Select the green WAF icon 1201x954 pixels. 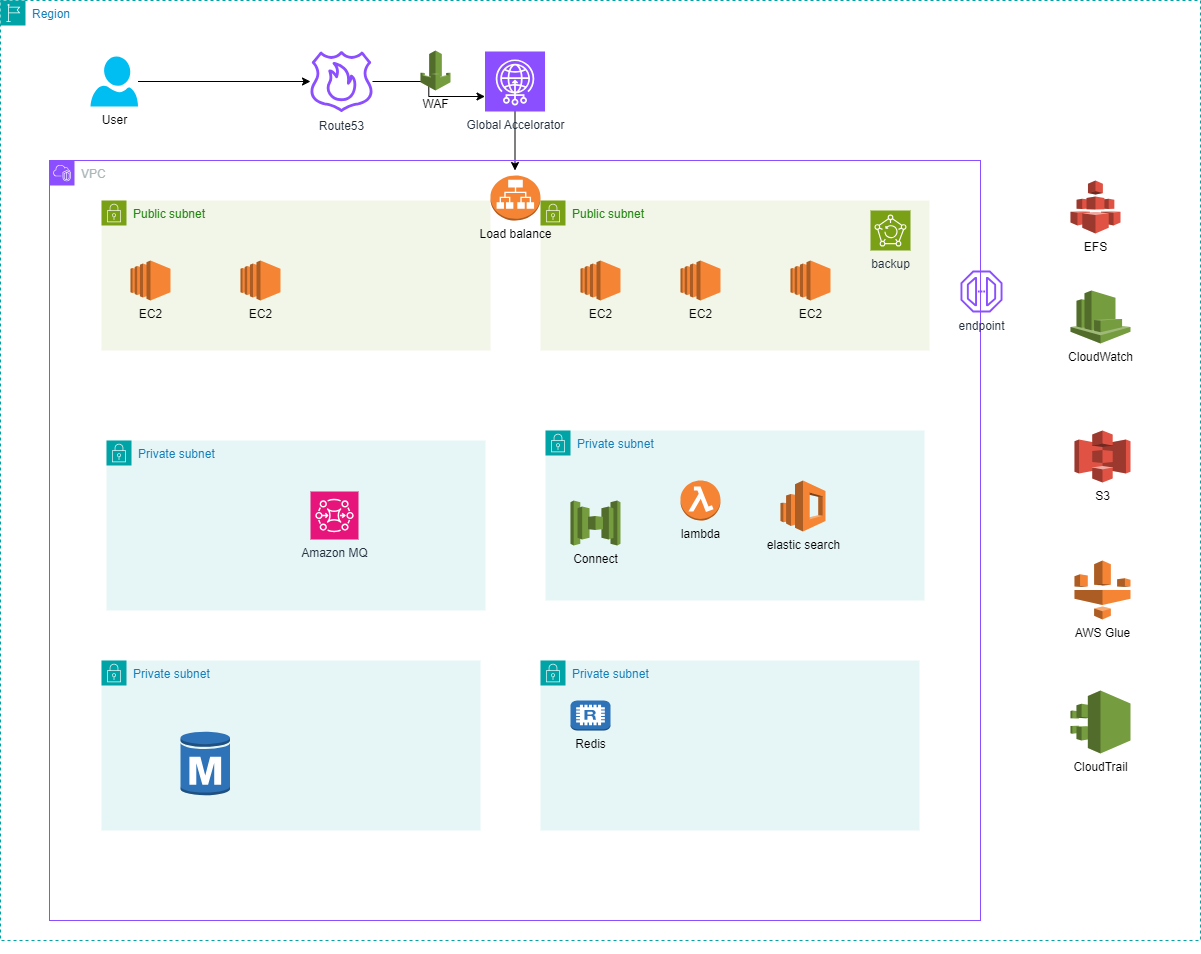[x=435, y=72]
